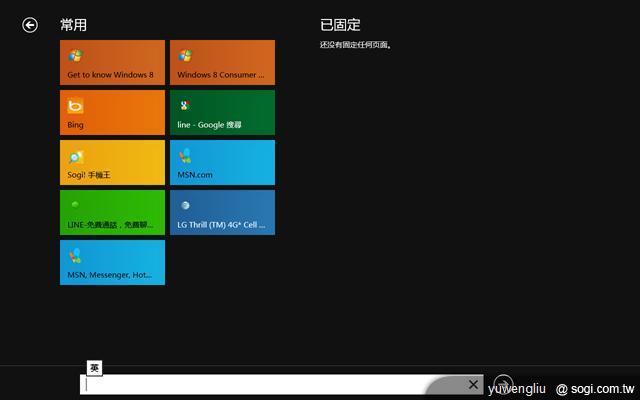Viewport: 640px width, 400px height.
Task: Click the MSN butterfly icon on MSN.com tile
Action: coord(185,156)
